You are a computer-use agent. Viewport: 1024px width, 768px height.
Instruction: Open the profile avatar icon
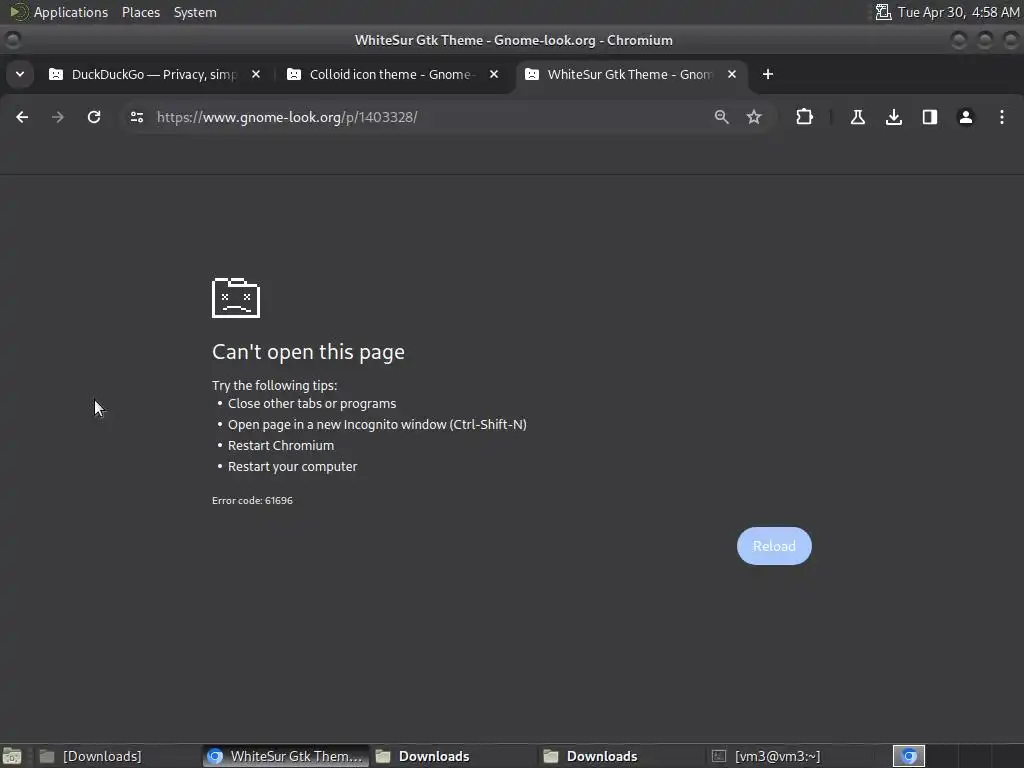click(966, 117)
